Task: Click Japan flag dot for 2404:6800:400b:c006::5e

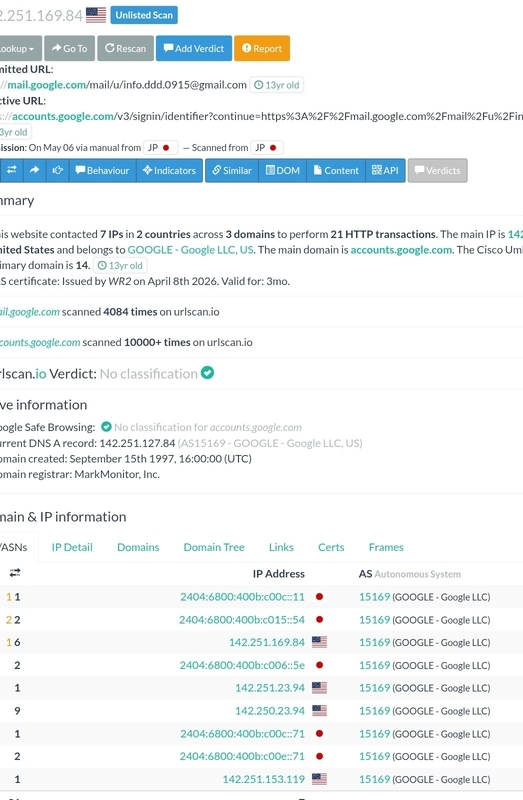Action: point(319,665)
